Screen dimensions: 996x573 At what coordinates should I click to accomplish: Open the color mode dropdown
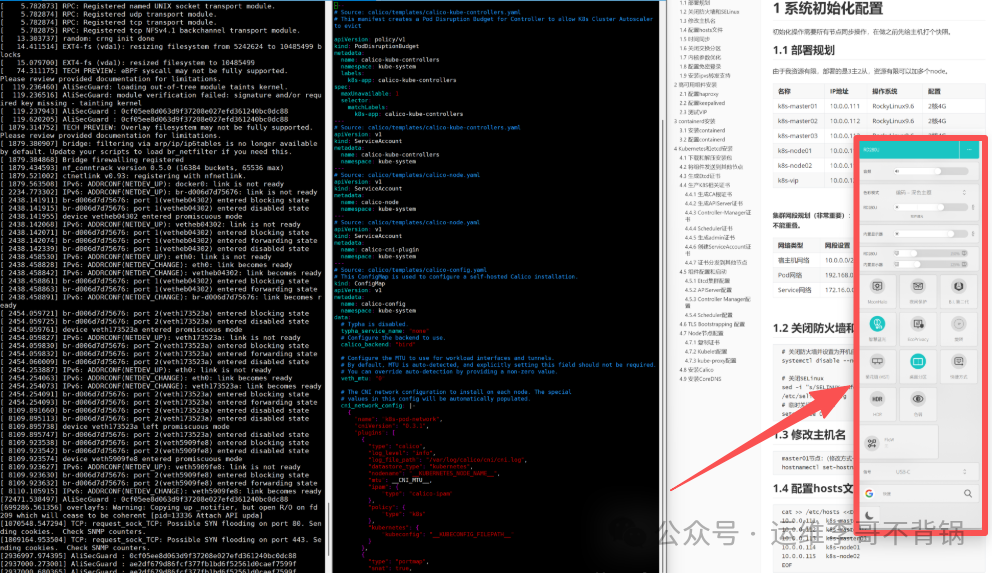pos(931,192)
